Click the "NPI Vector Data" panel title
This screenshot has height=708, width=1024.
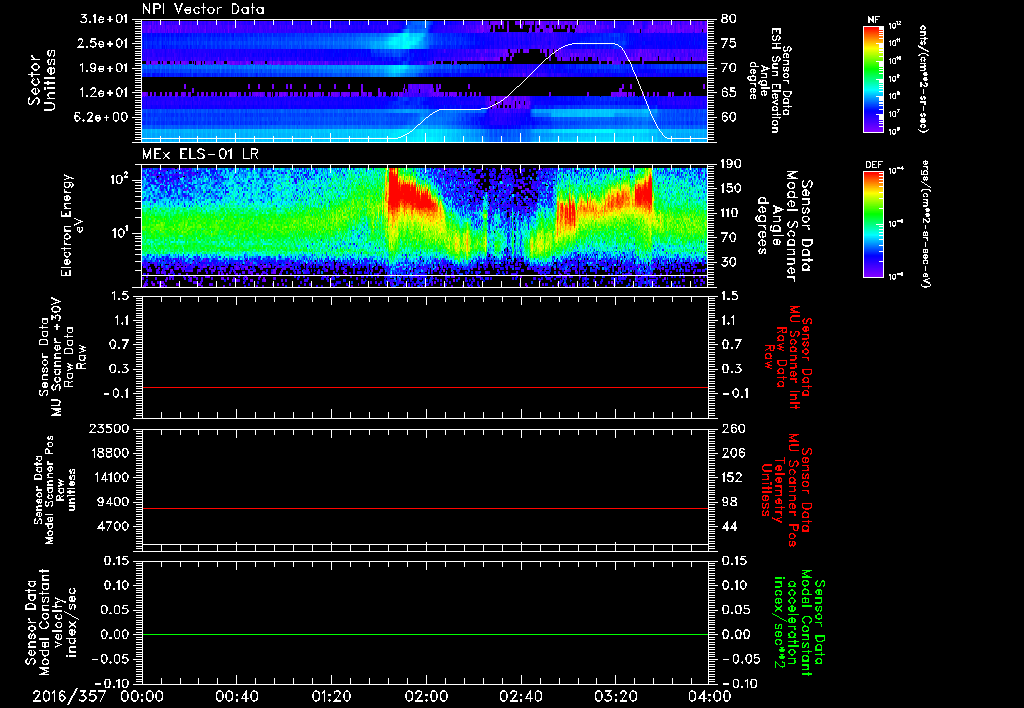pyautogui.click(x=203, y=9)
